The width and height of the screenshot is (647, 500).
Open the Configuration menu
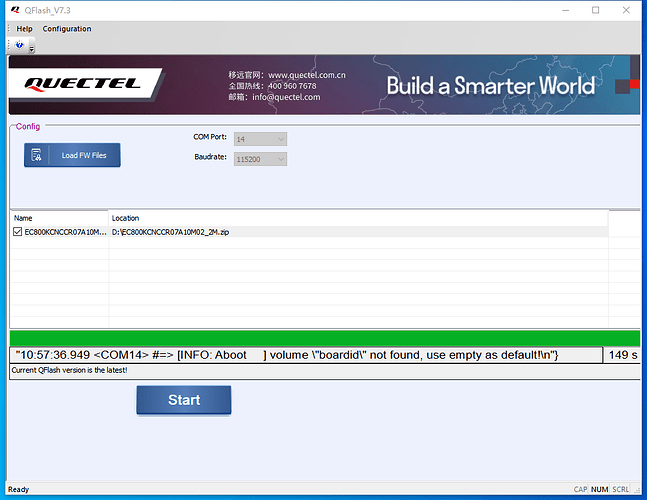point(67,29)
